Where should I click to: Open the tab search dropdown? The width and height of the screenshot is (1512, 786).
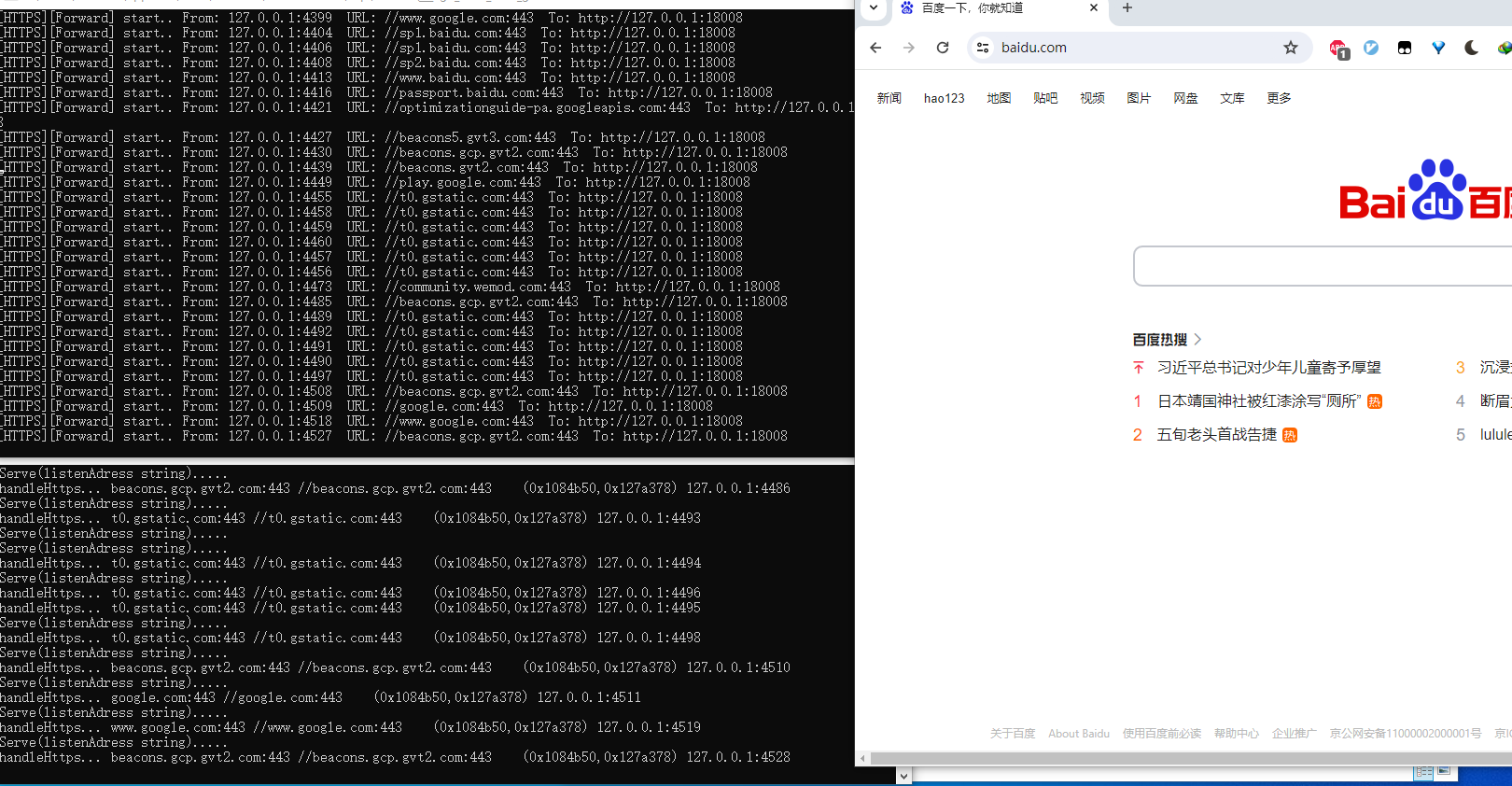click(873, 7)
